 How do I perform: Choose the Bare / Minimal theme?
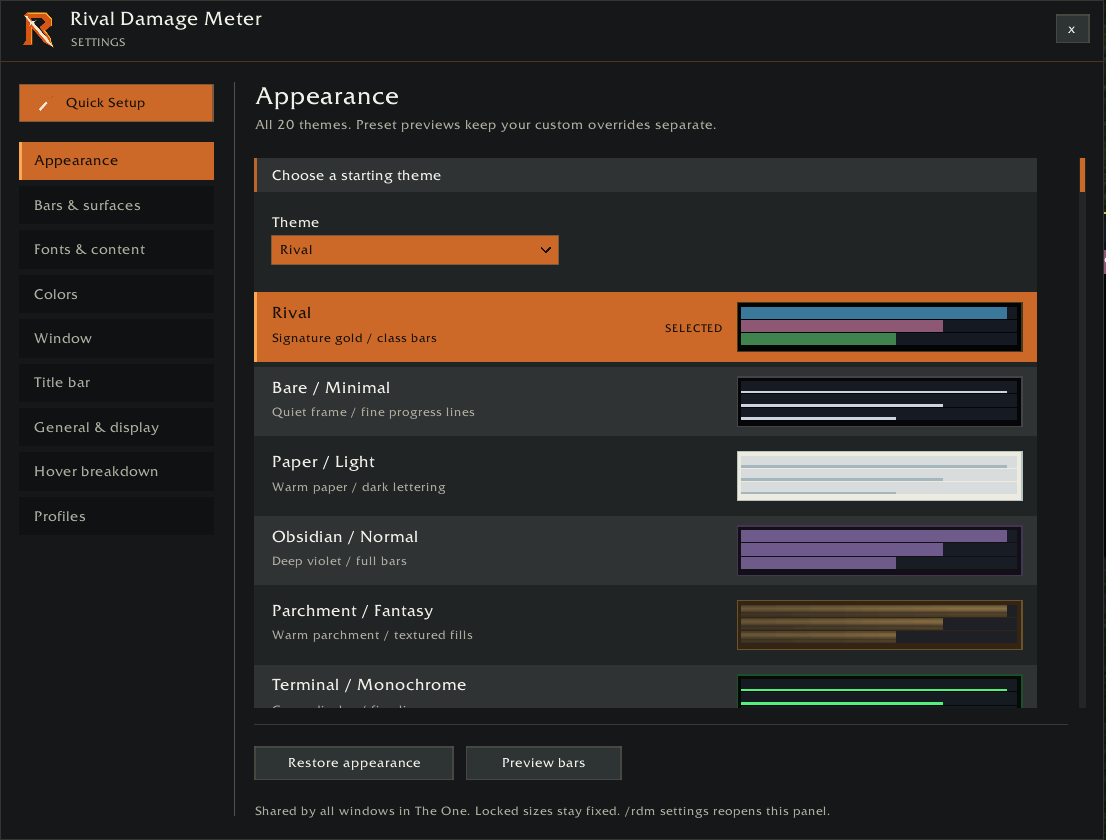point(645,401)
